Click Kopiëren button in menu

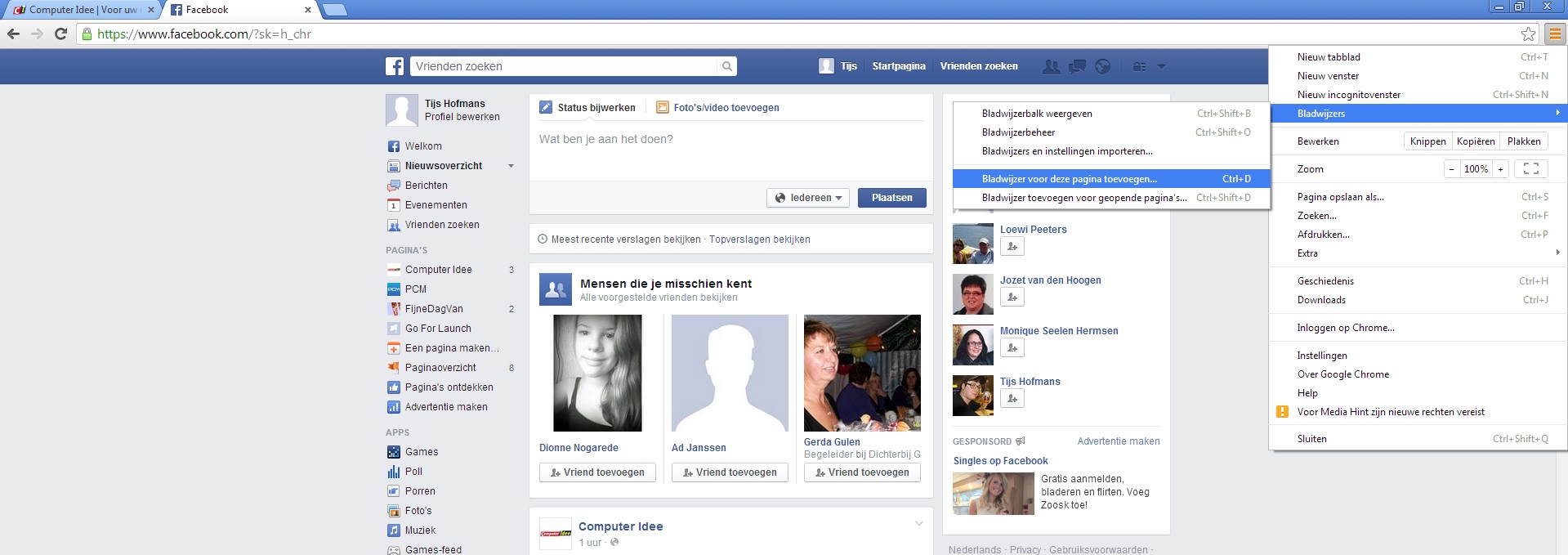point(1476,141)
